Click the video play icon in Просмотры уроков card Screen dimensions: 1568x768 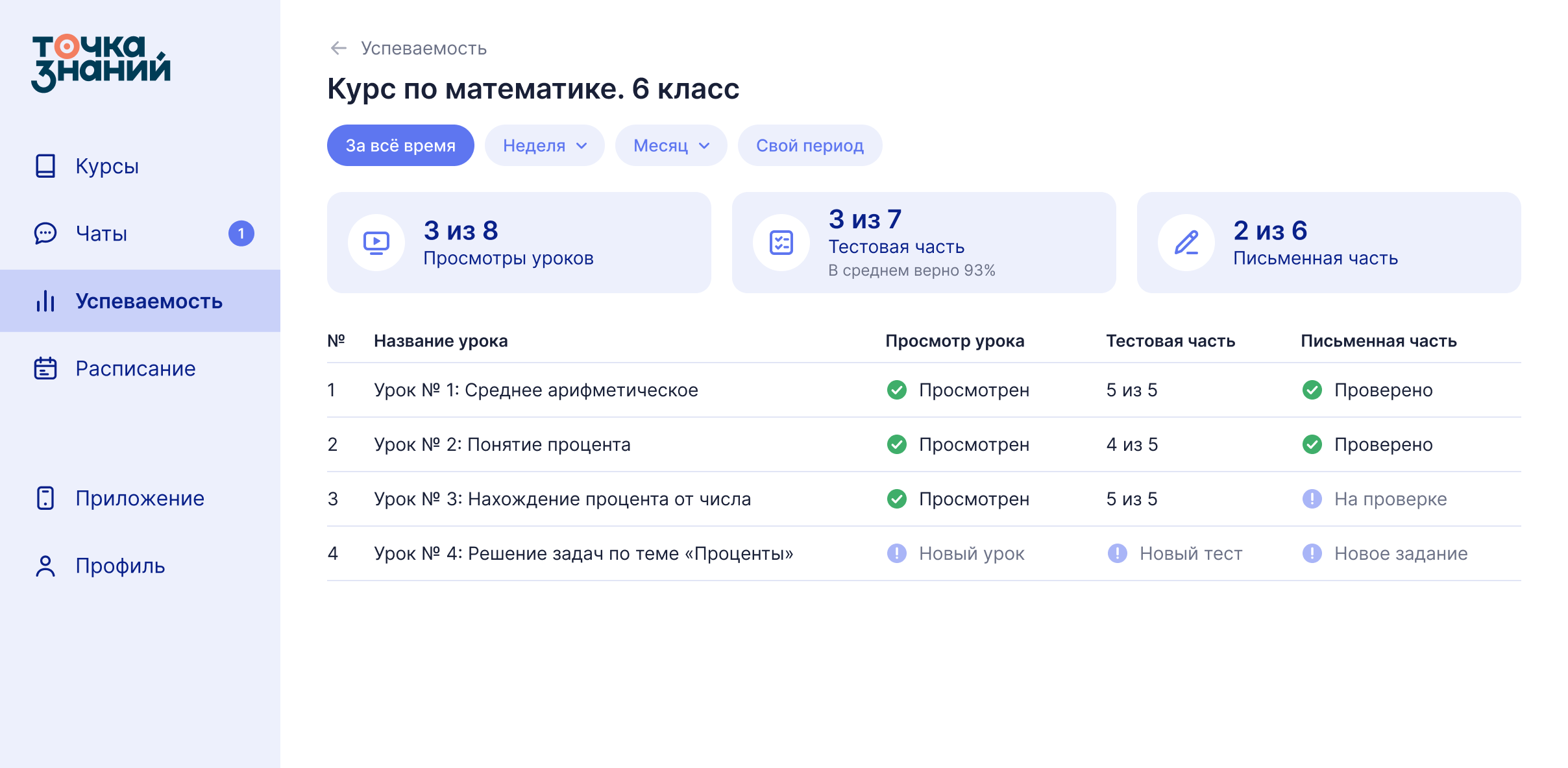click(376, 243)
